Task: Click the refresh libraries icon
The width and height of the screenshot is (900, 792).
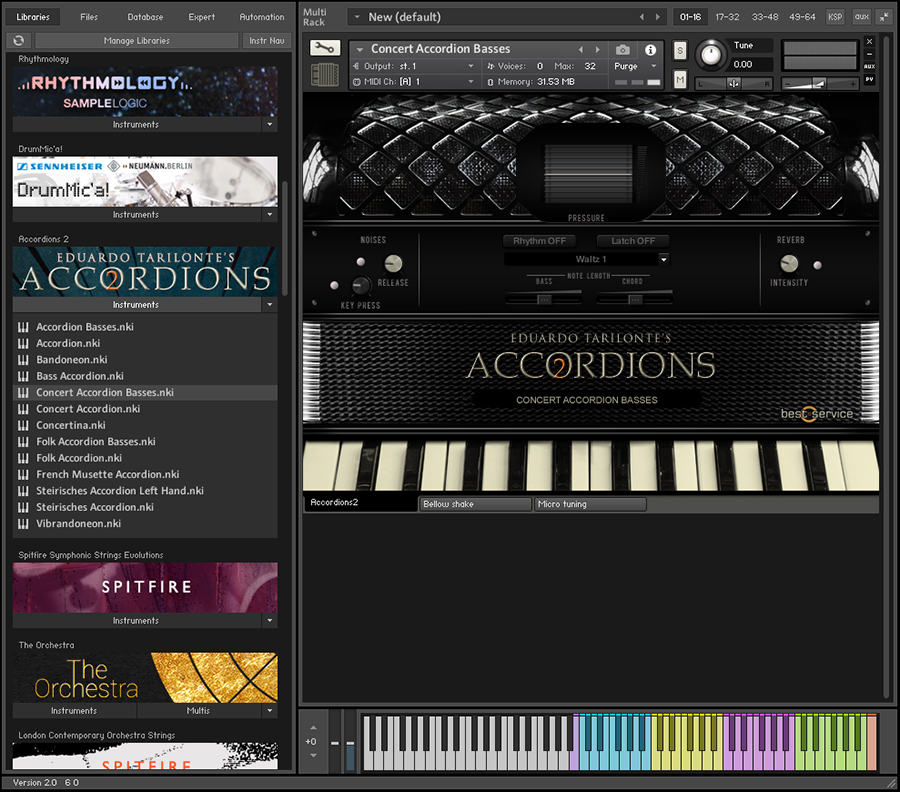Action: coord(19,40)
